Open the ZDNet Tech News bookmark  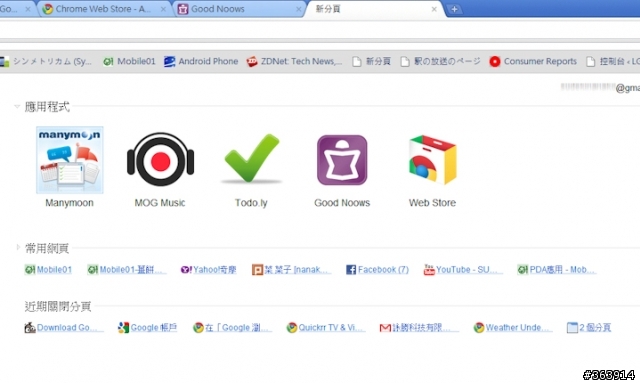(294, 61)
